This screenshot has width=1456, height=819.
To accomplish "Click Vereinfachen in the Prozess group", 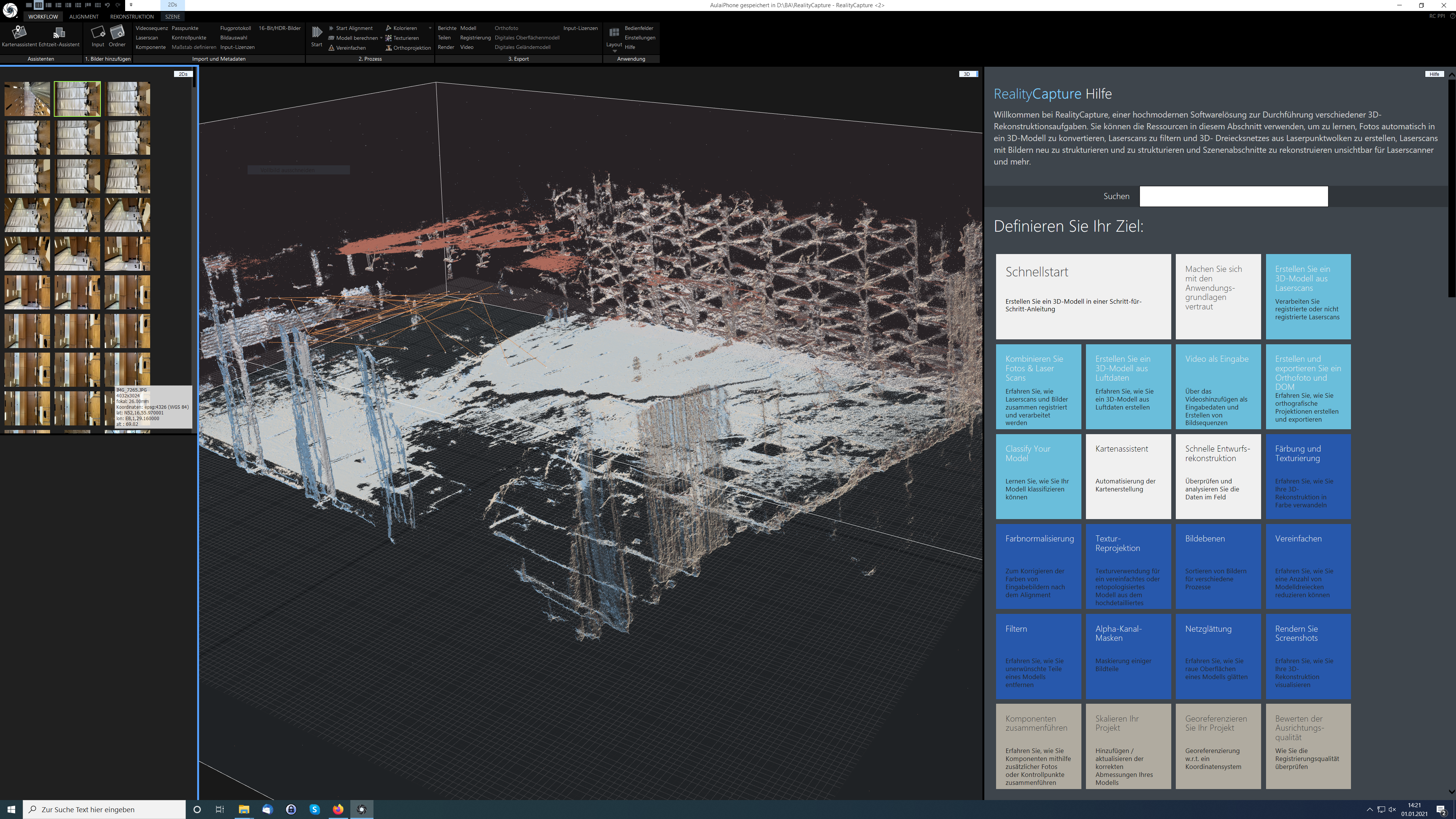I will pos(347,48).
